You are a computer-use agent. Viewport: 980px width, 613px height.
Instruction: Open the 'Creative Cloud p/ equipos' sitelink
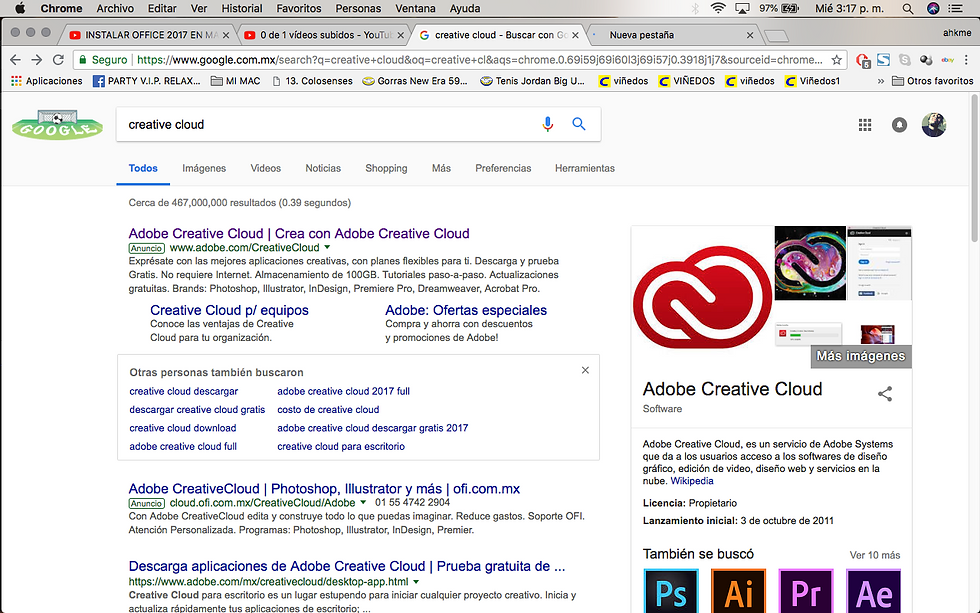pyautogui.click(x=229, y=310)
